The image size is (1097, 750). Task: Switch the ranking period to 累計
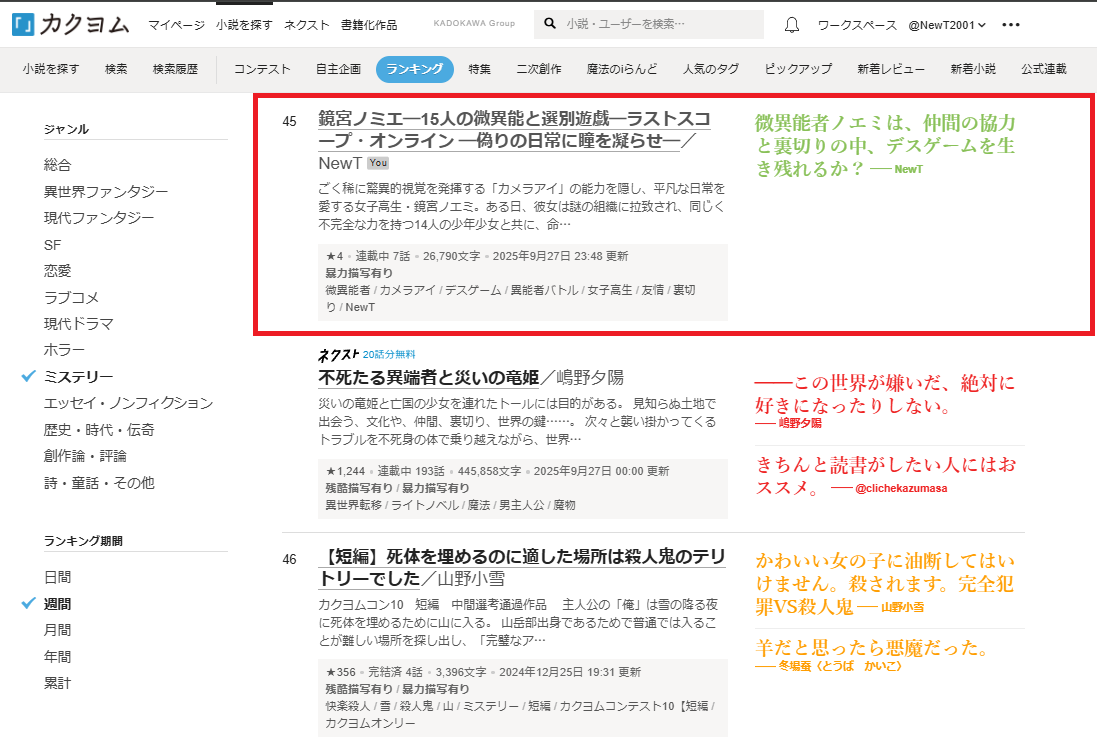57,683
